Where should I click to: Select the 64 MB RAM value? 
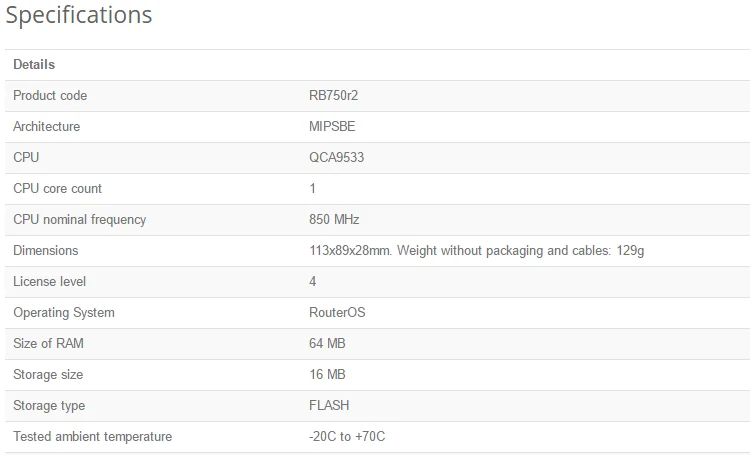point(327,344)
